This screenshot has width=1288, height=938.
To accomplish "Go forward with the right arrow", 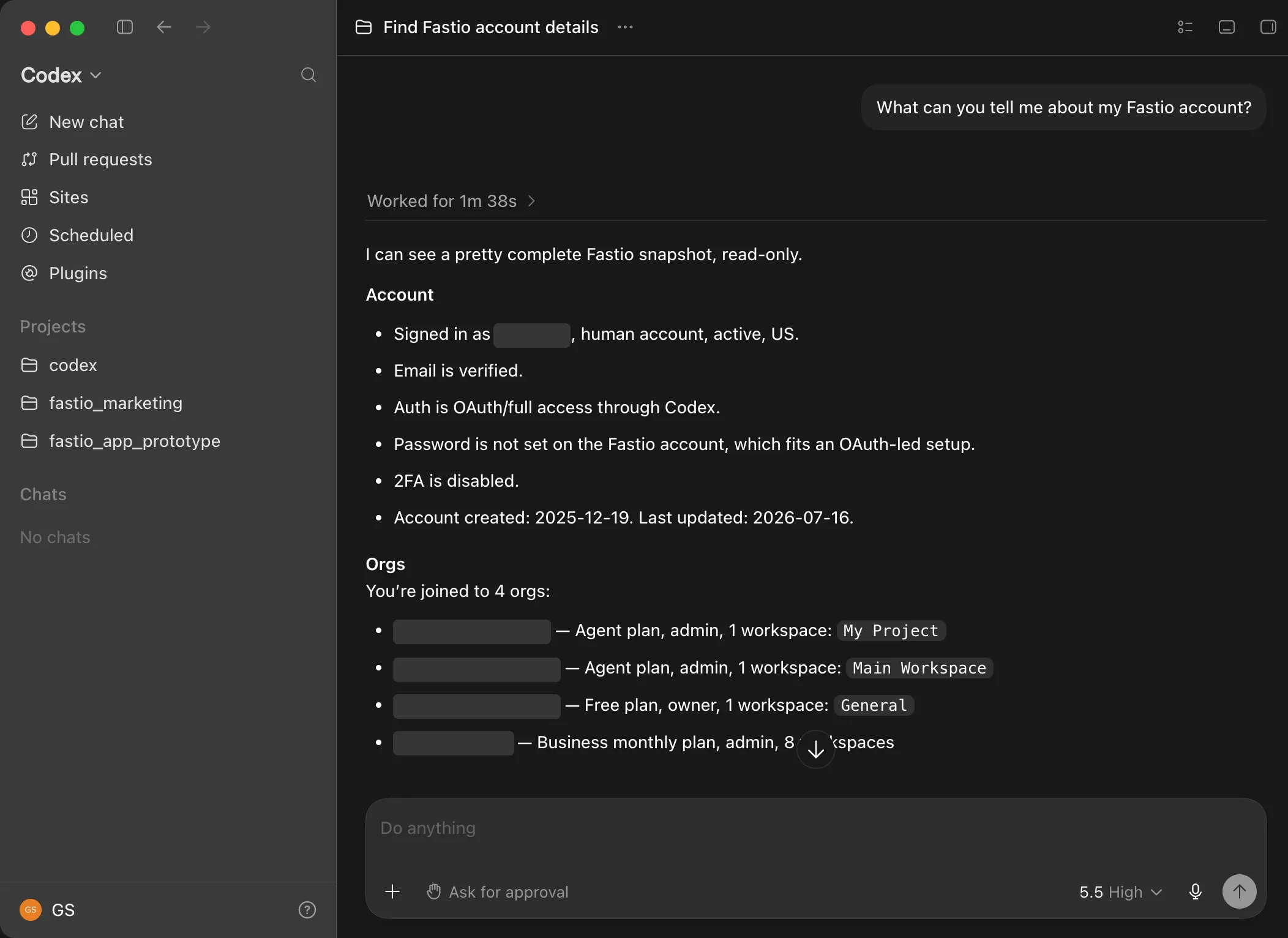I will point(203,27).
